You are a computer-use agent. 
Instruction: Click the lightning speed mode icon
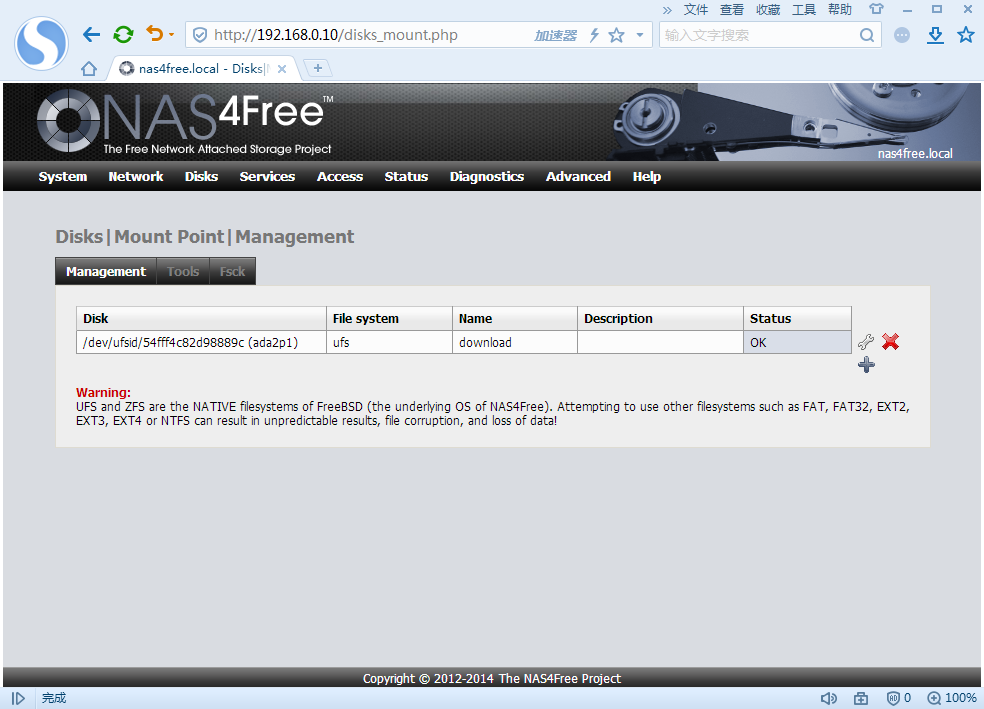click(x=594, y=35)
